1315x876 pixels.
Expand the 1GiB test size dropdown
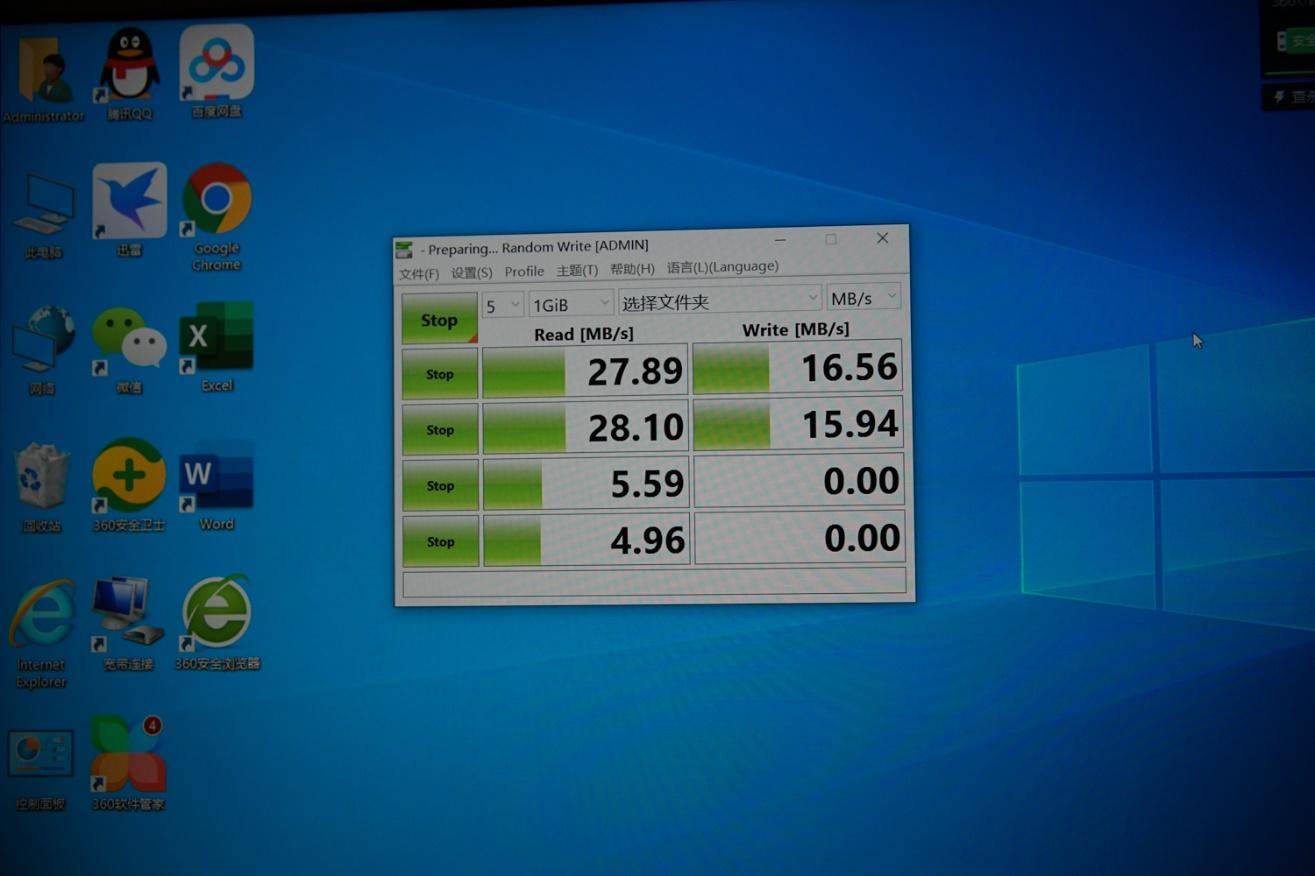[571, 303]
